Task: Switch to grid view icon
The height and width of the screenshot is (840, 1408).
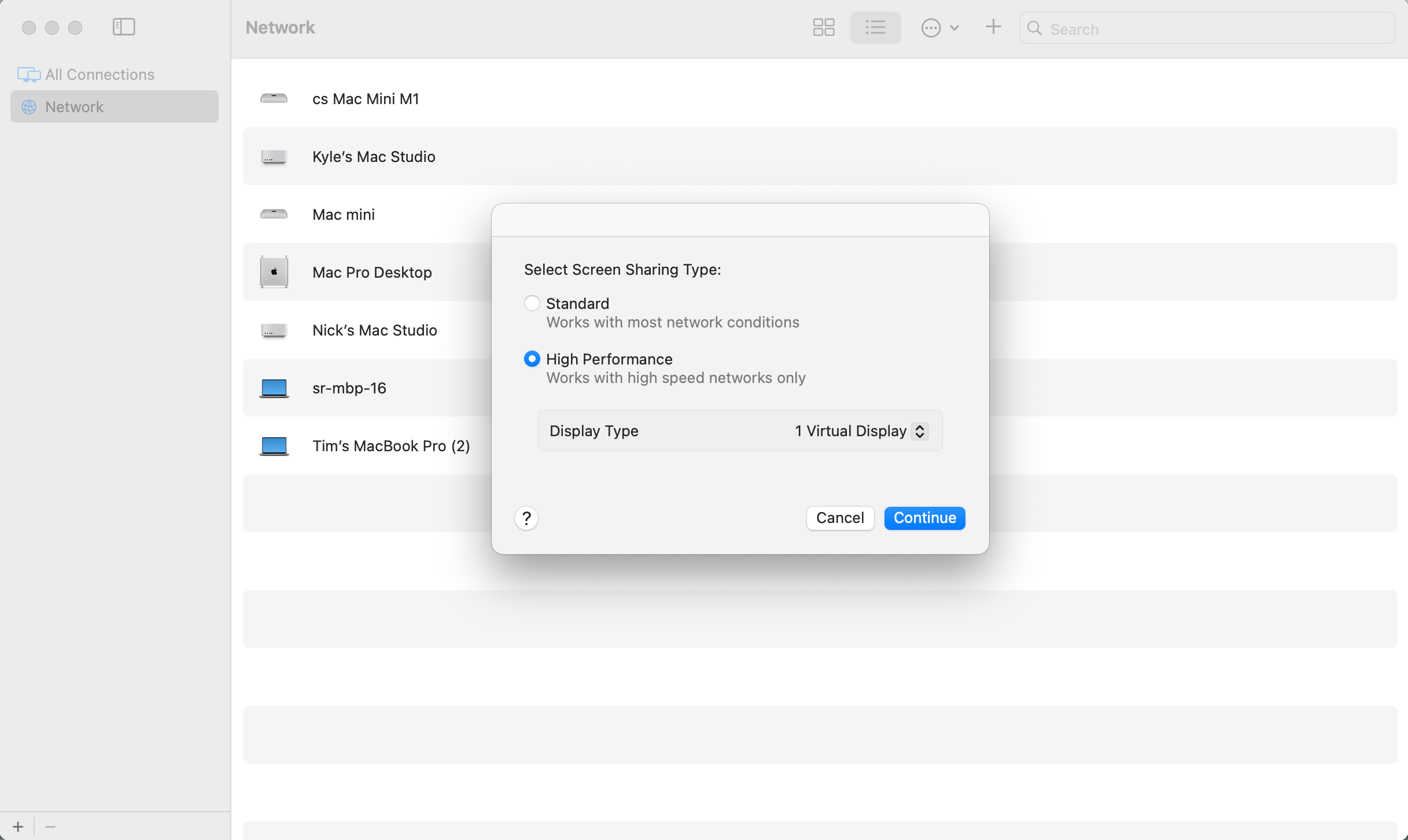Action: click(x=824, y=27)
